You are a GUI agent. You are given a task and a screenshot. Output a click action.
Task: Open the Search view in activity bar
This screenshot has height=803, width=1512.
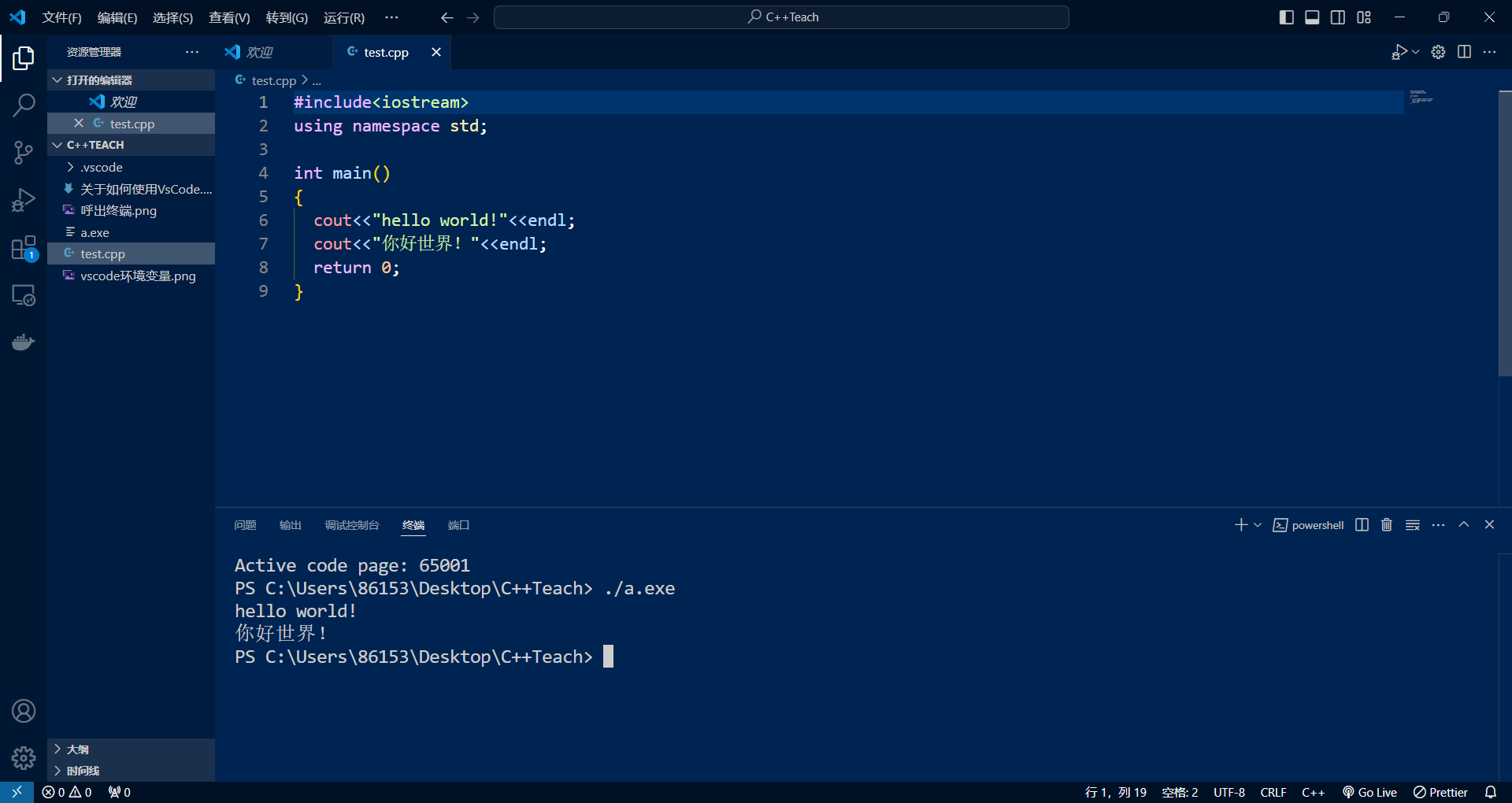24,105
